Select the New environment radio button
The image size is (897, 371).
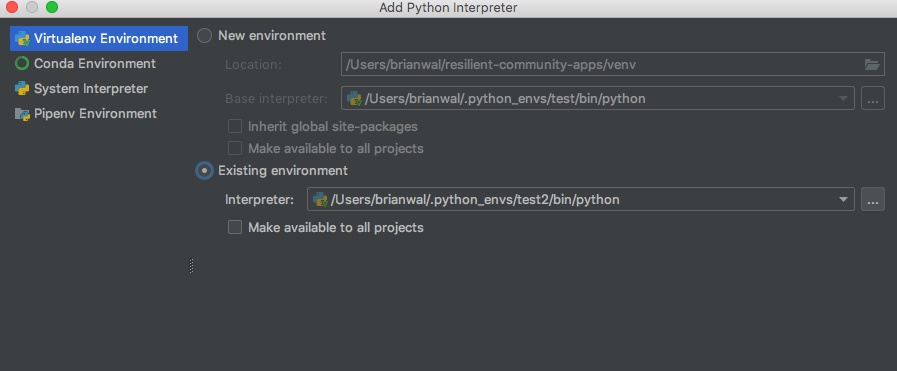(x=204, y=36)
